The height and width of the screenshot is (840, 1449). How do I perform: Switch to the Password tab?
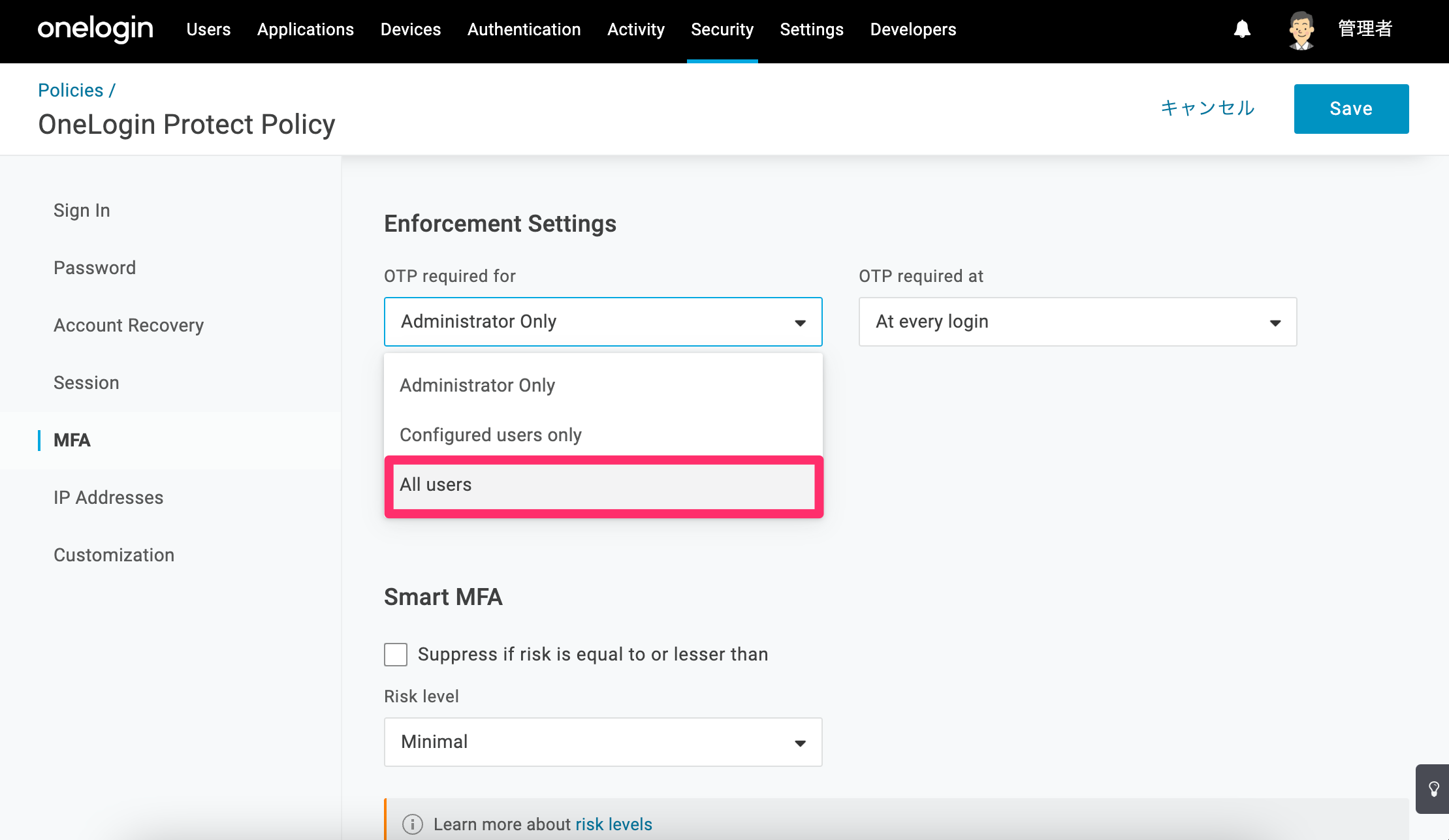pyautogui.click(x=95, y=268)
